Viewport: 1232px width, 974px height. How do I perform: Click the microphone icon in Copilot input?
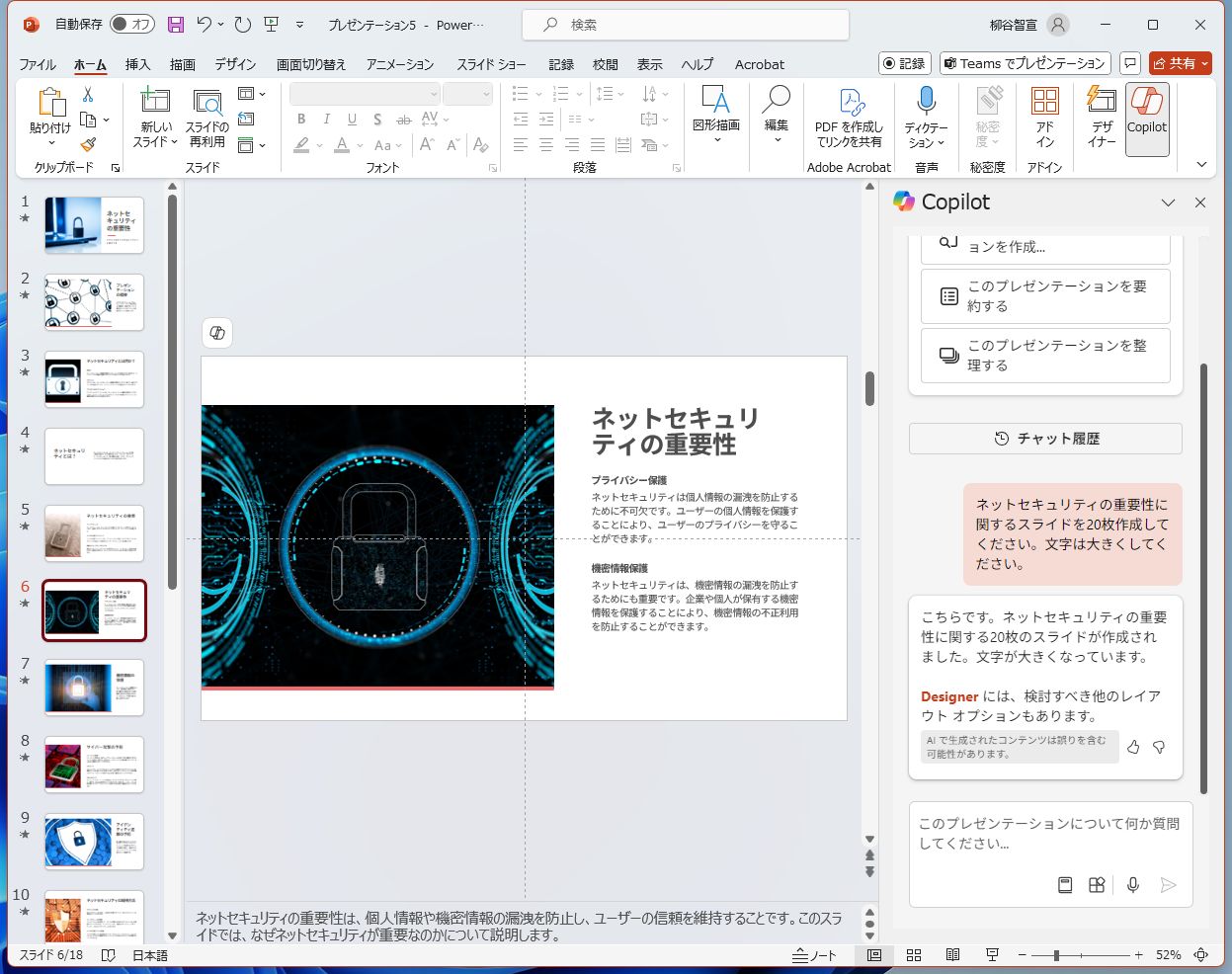click(x=1133, y=885)
